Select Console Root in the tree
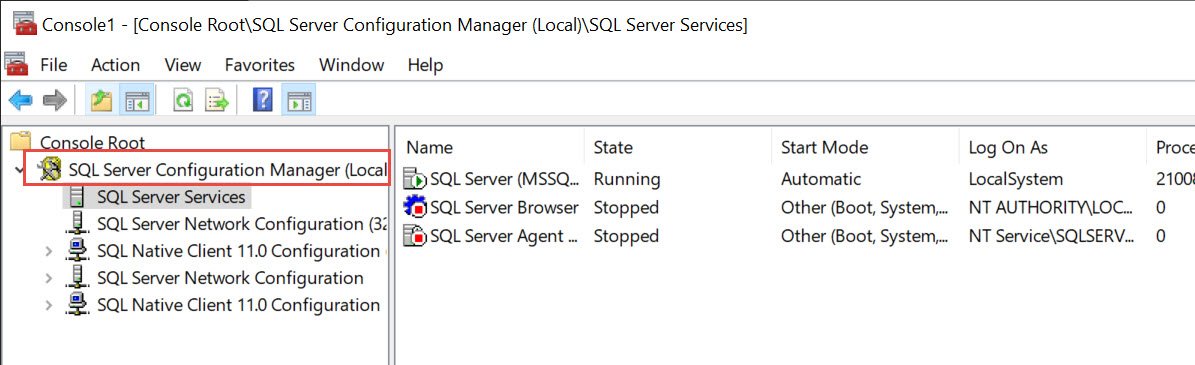The image size is (1195, 365). coord(92,142)
